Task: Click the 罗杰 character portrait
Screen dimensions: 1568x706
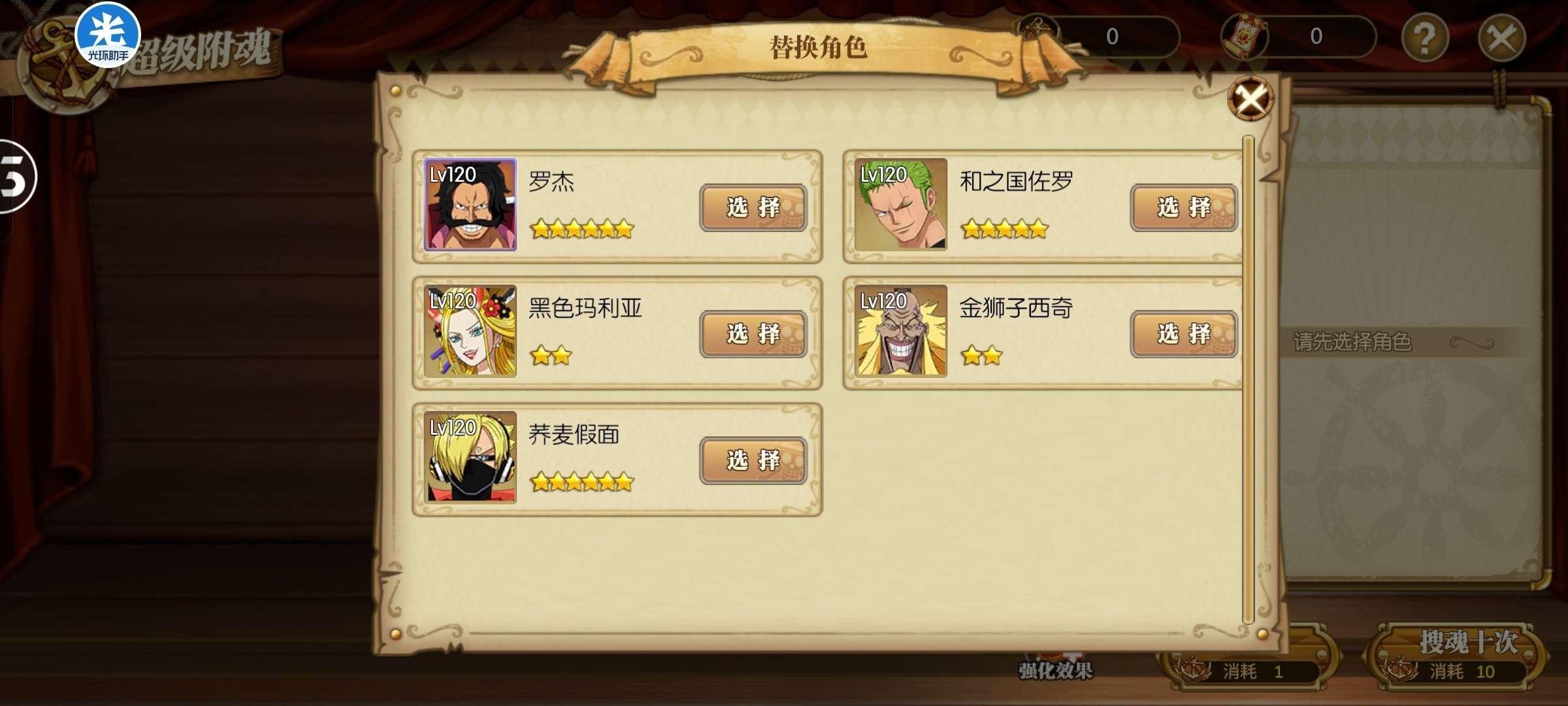Action: coord(470,205)
